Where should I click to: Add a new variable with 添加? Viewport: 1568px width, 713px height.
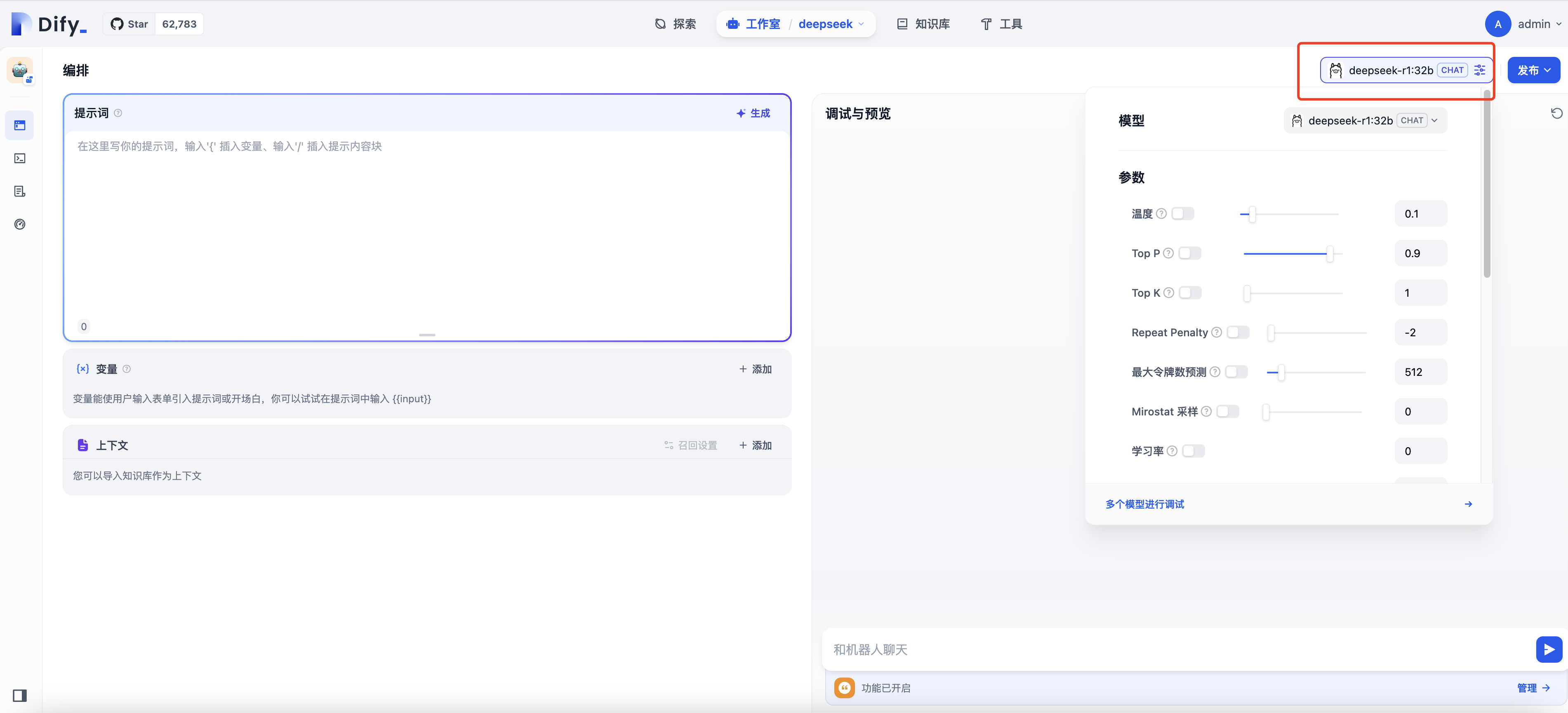[x=756, y=369]
